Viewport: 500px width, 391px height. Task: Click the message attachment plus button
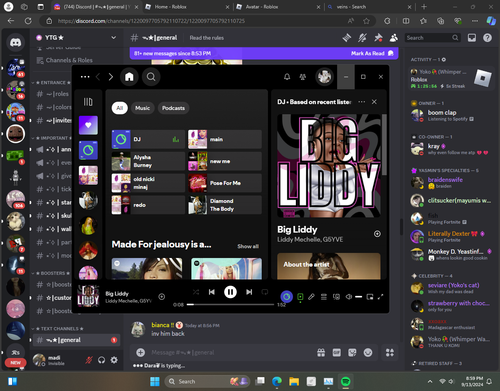pos(141,352)
